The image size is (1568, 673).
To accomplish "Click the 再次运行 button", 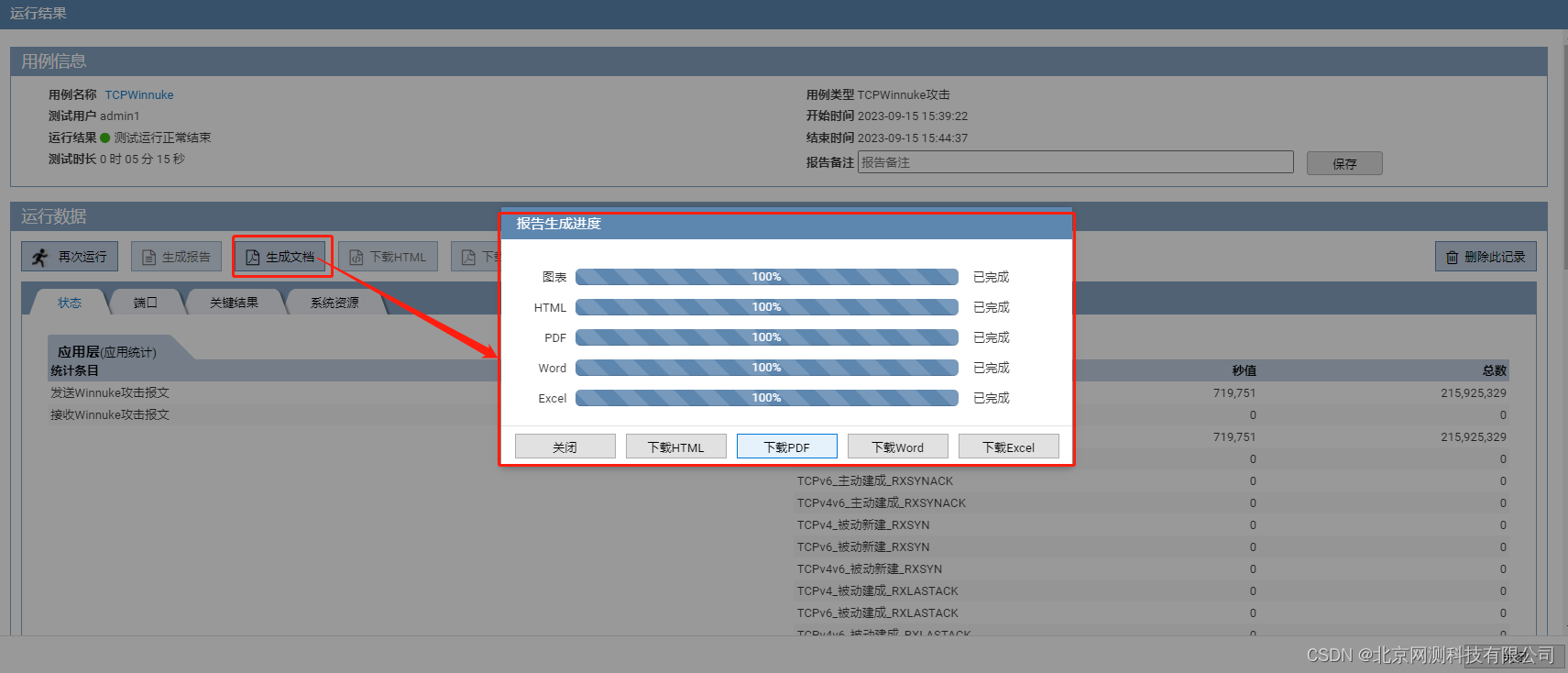I will point(70,257).
